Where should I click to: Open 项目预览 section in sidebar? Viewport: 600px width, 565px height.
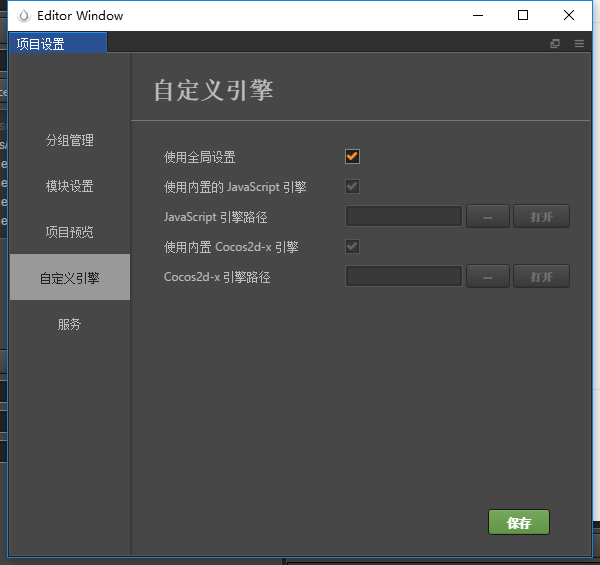click(70, 232)
